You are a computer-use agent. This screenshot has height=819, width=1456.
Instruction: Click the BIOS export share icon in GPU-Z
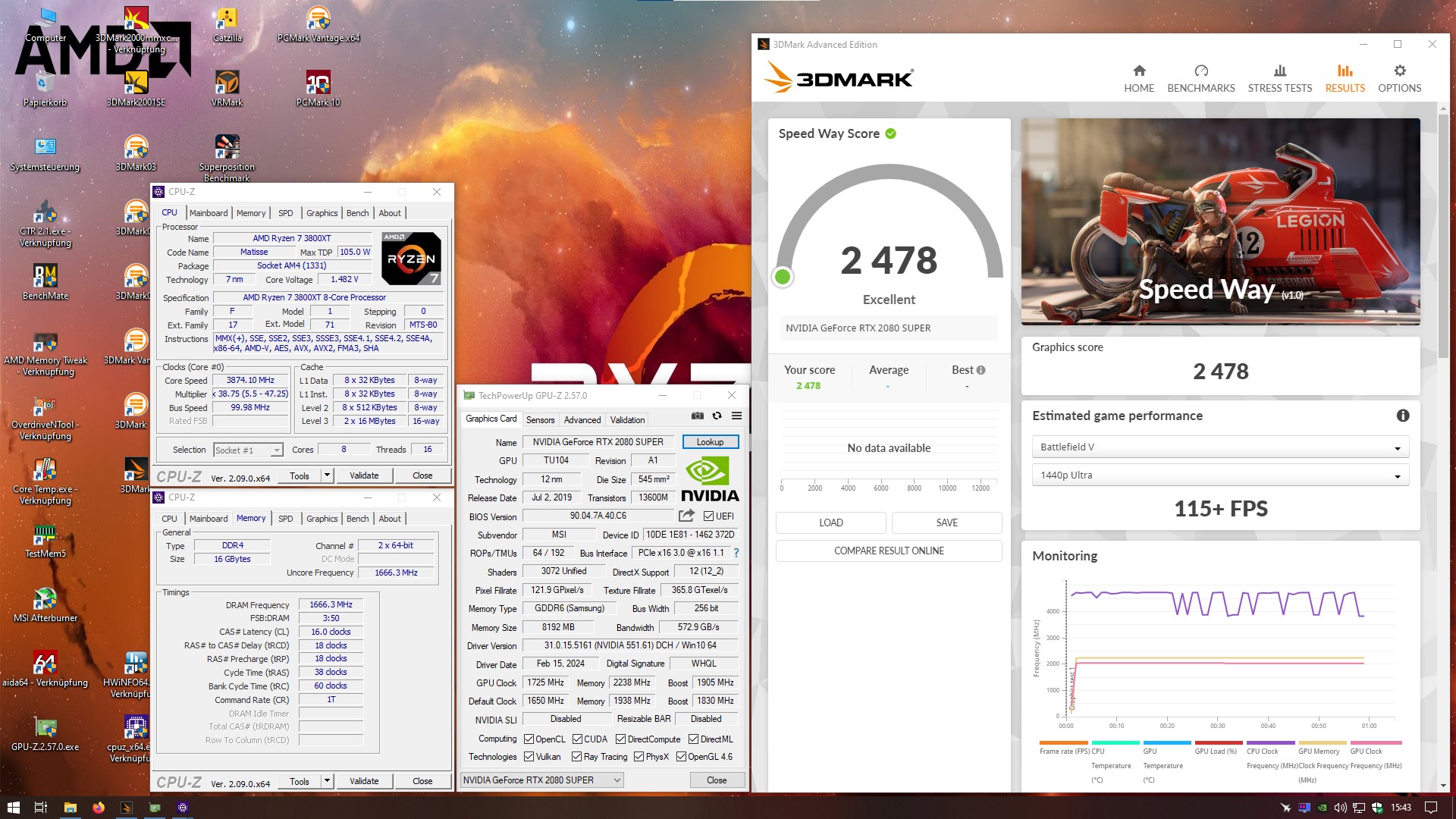tap(686, 516)
